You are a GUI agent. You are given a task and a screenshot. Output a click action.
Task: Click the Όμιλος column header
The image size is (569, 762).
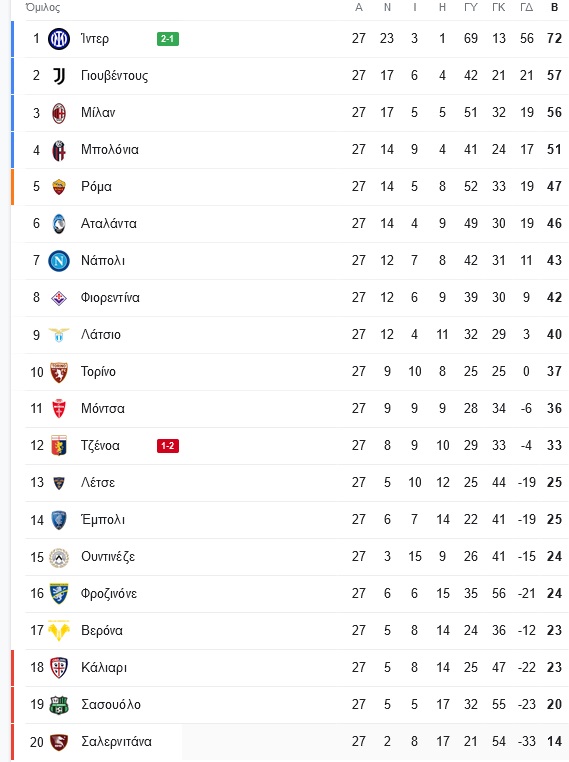pos(43,7)
